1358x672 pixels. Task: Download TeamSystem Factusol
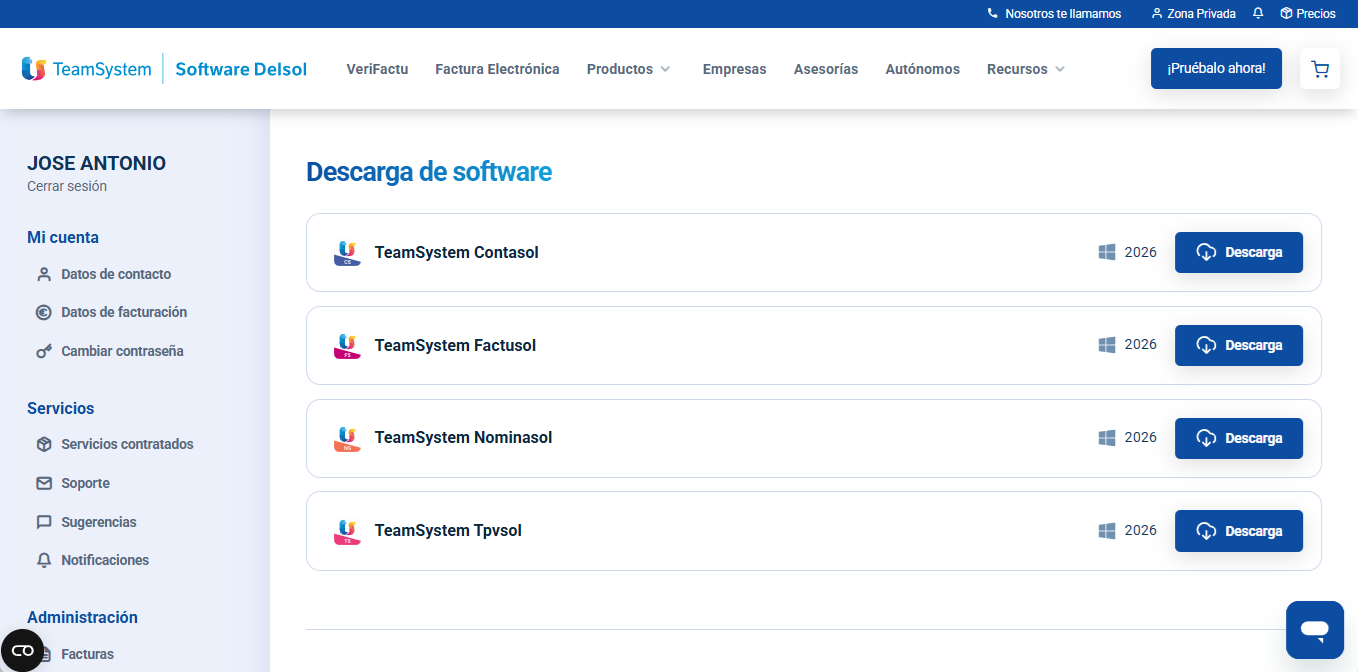point(1239,345)
